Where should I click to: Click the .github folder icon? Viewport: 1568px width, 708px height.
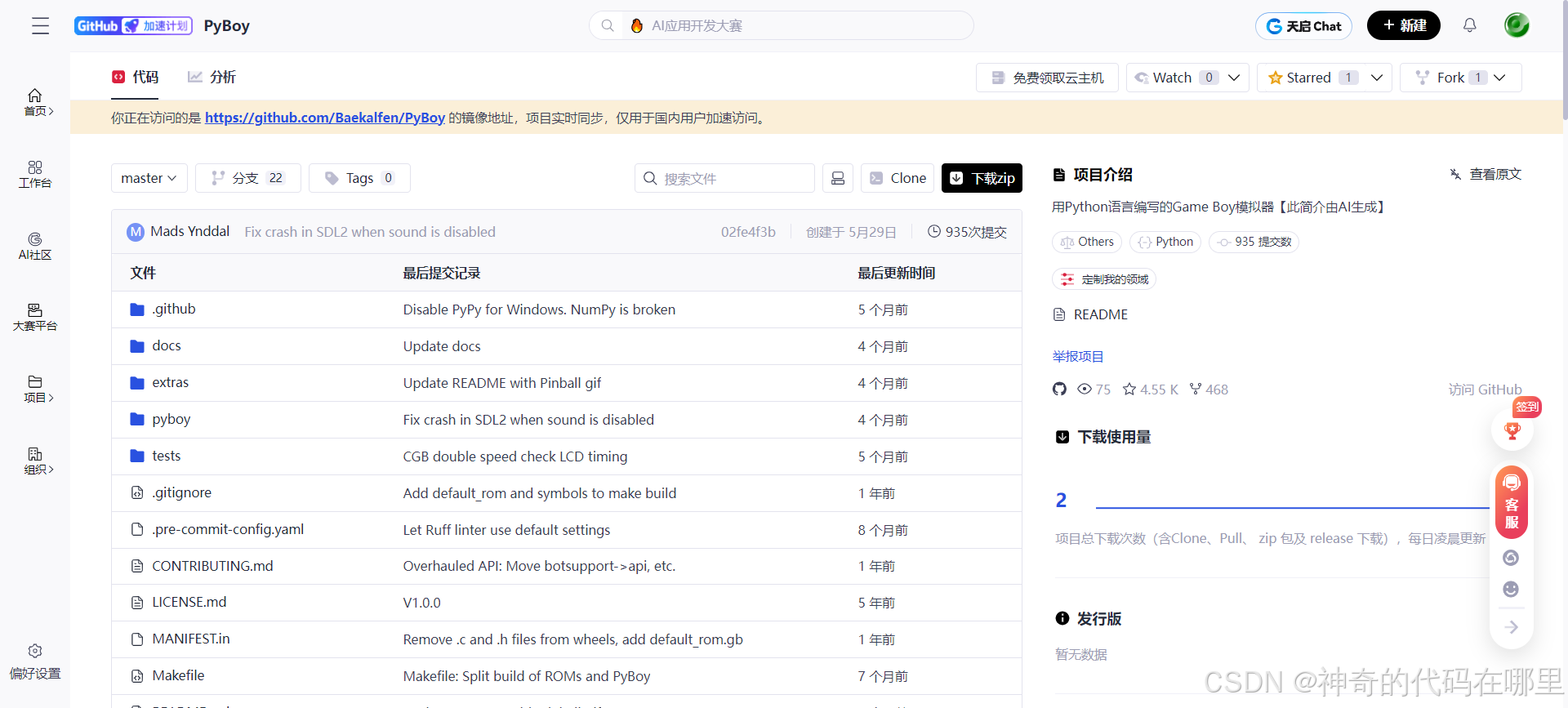(137, 309)
